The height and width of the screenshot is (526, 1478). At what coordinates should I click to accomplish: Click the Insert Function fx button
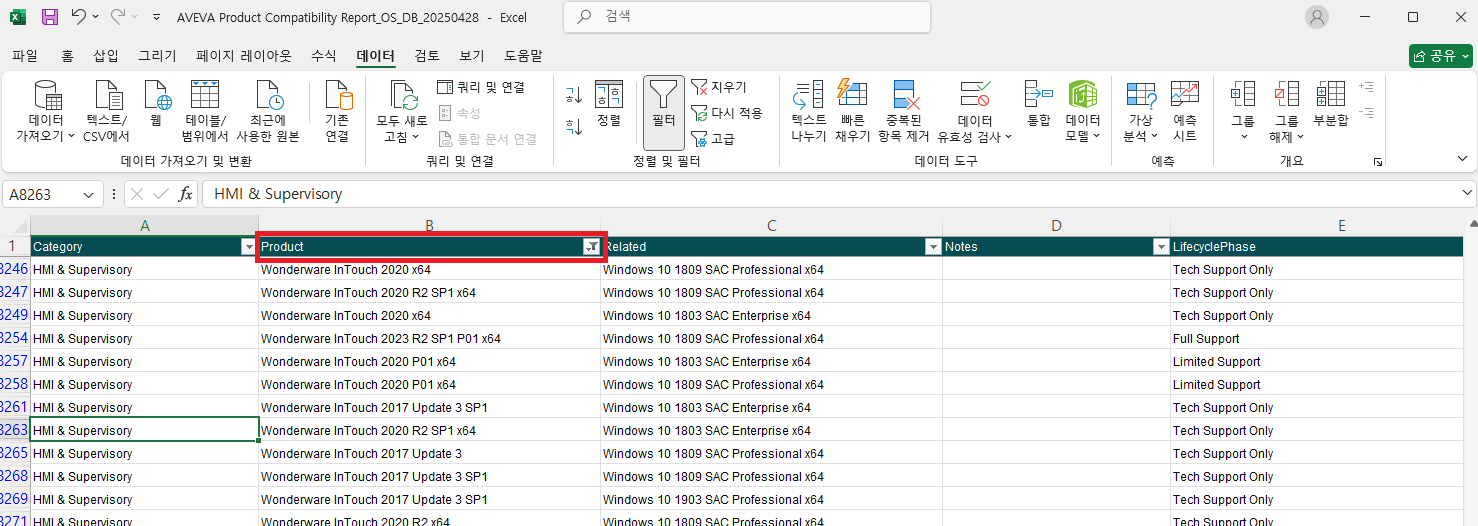tap(185, 194)
